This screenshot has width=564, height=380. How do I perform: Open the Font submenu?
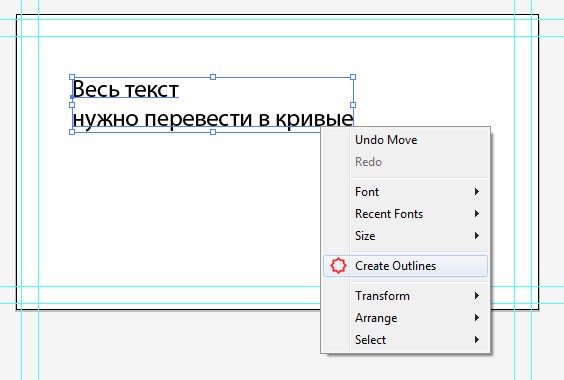point(405,192)
